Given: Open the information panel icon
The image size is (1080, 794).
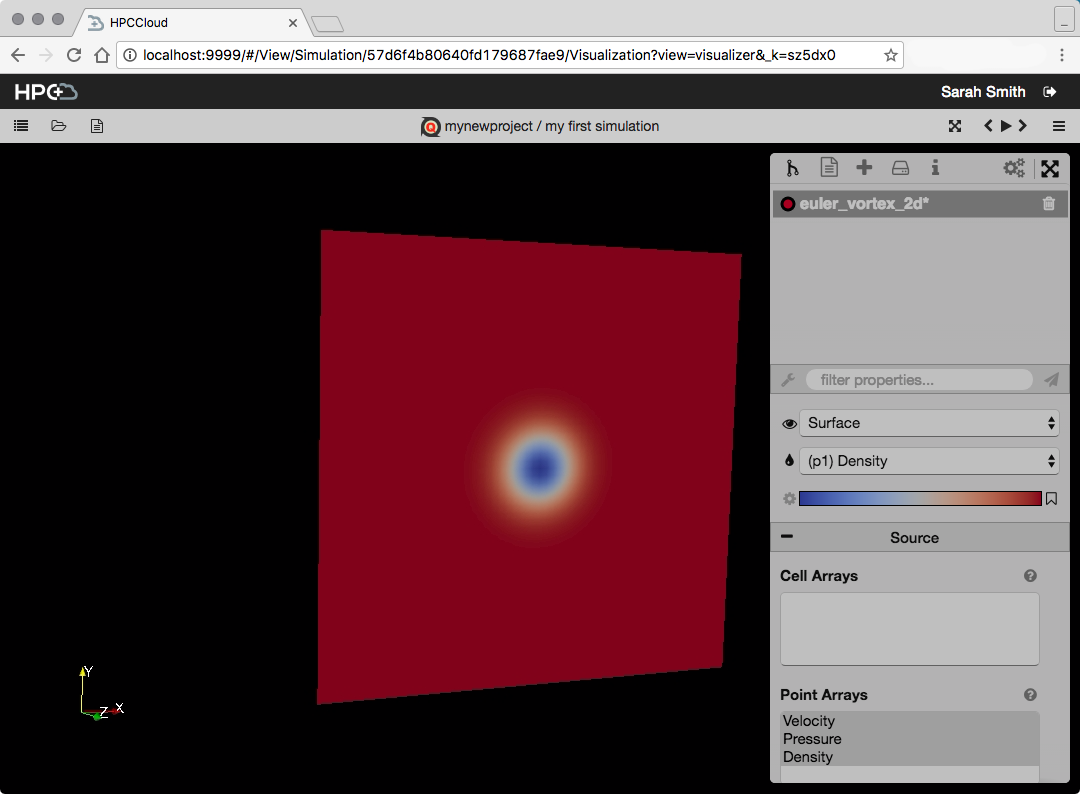Looking at the screenshot, I should [935, 168].
